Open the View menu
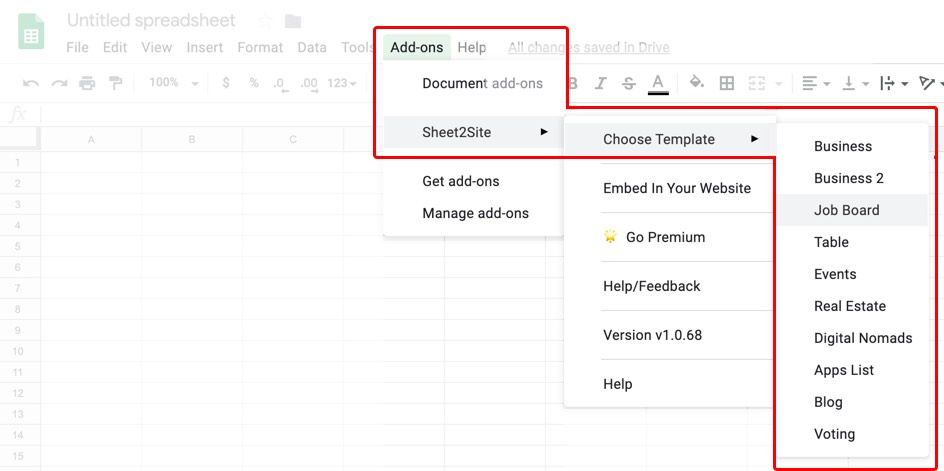944x471 pixels. [157, 48]
